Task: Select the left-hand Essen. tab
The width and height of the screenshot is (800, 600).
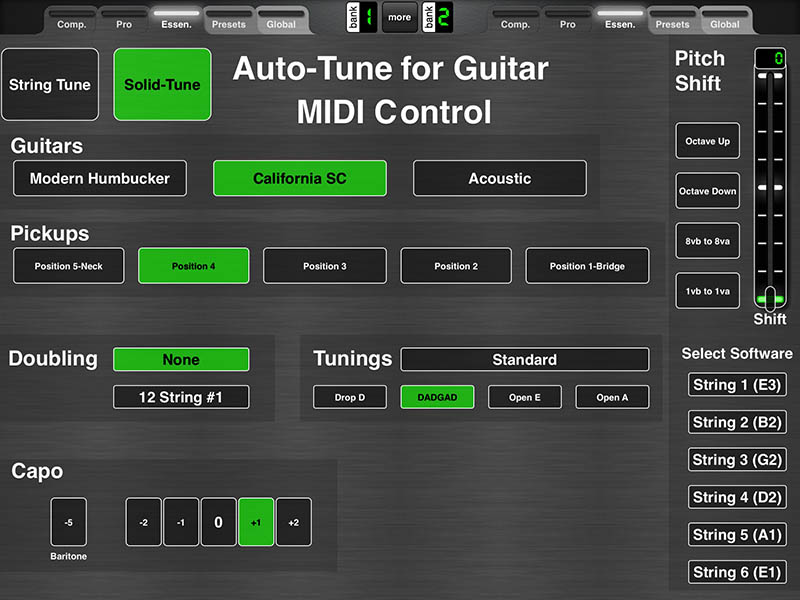Action: tap(177, 21)
